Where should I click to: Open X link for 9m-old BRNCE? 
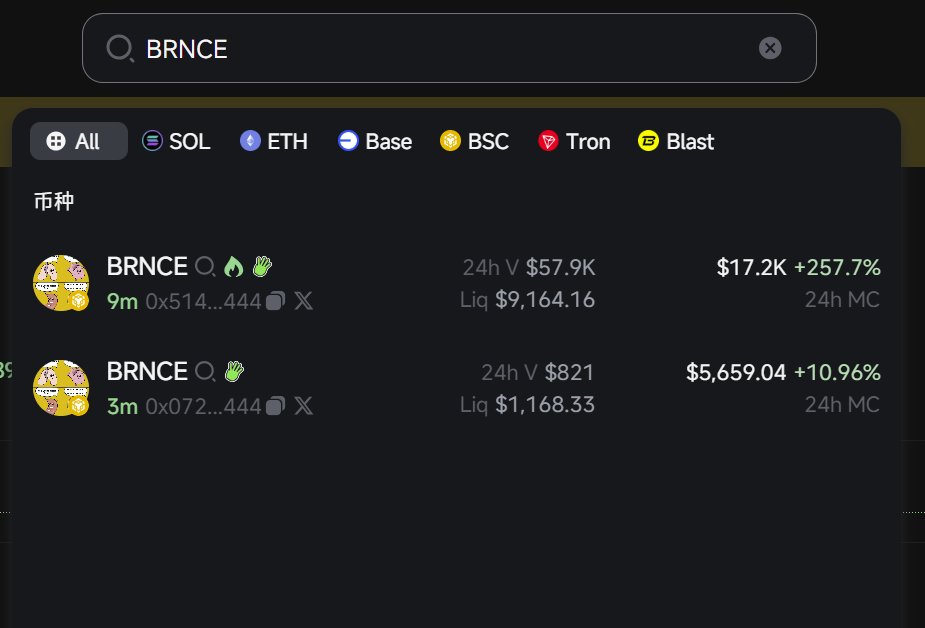pyautogui.click(x=303, y=301)
